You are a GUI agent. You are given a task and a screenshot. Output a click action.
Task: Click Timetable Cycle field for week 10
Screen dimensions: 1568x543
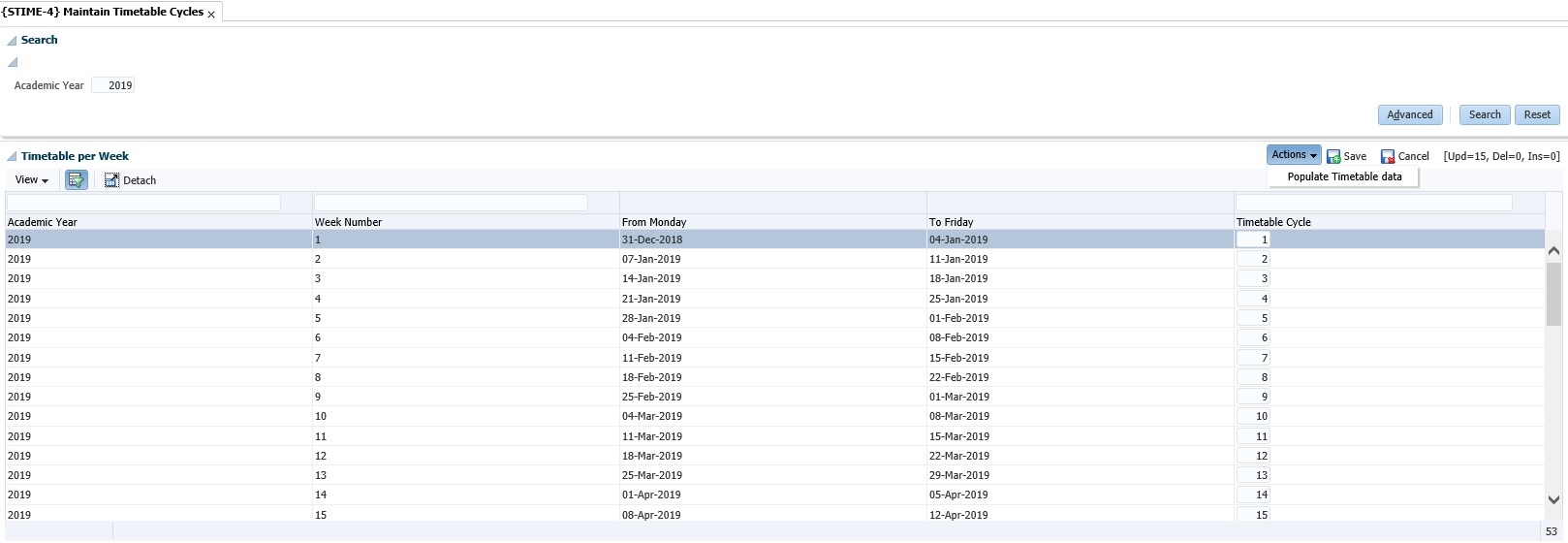coord(1253,417)
